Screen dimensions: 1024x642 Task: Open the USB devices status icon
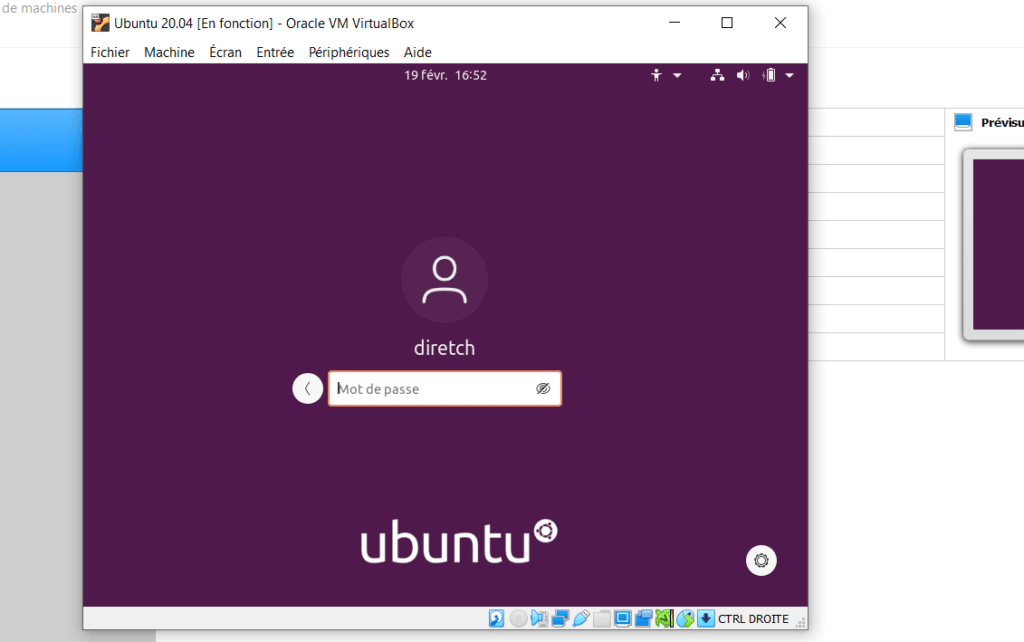tap(581, 618)
